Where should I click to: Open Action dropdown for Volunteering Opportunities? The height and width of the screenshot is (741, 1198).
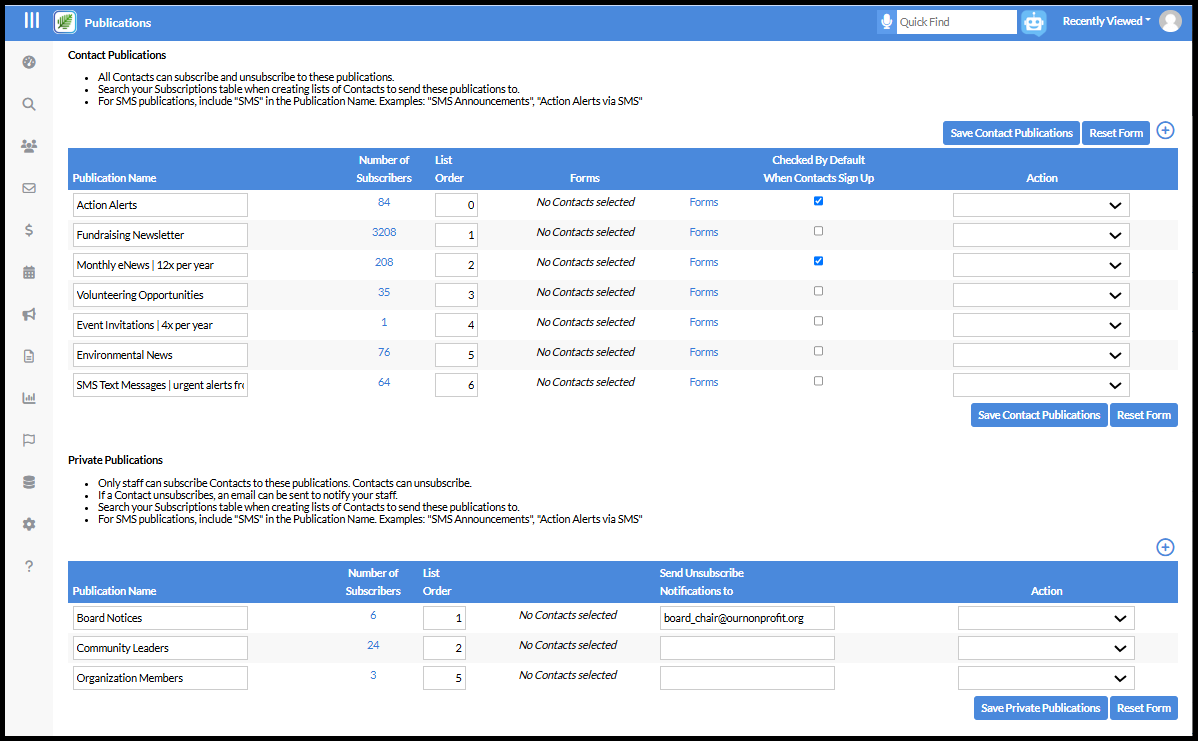coord(1041,295)
